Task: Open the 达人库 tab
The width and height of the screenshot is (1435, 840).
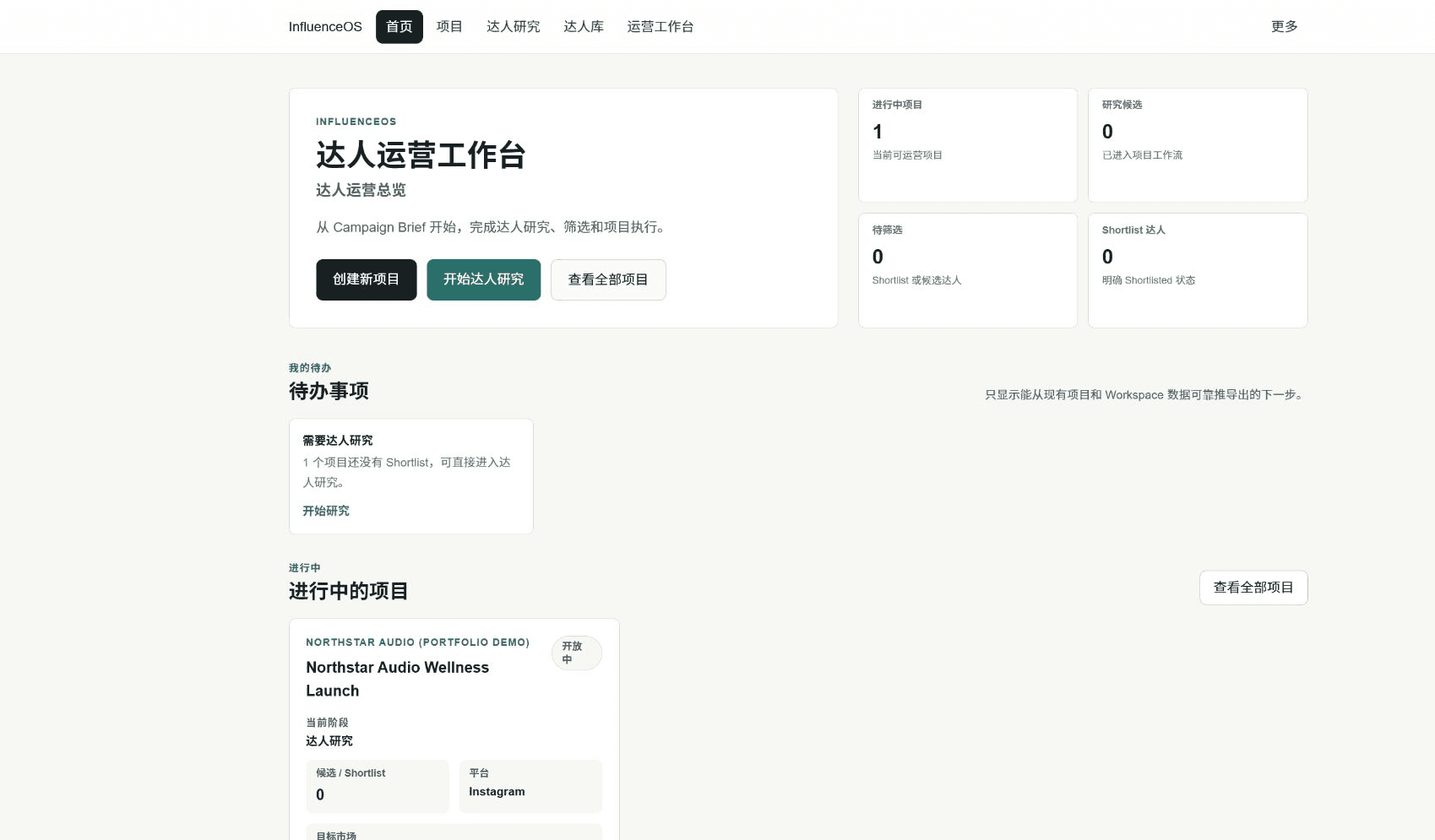Action: click(x=584, y=27)
